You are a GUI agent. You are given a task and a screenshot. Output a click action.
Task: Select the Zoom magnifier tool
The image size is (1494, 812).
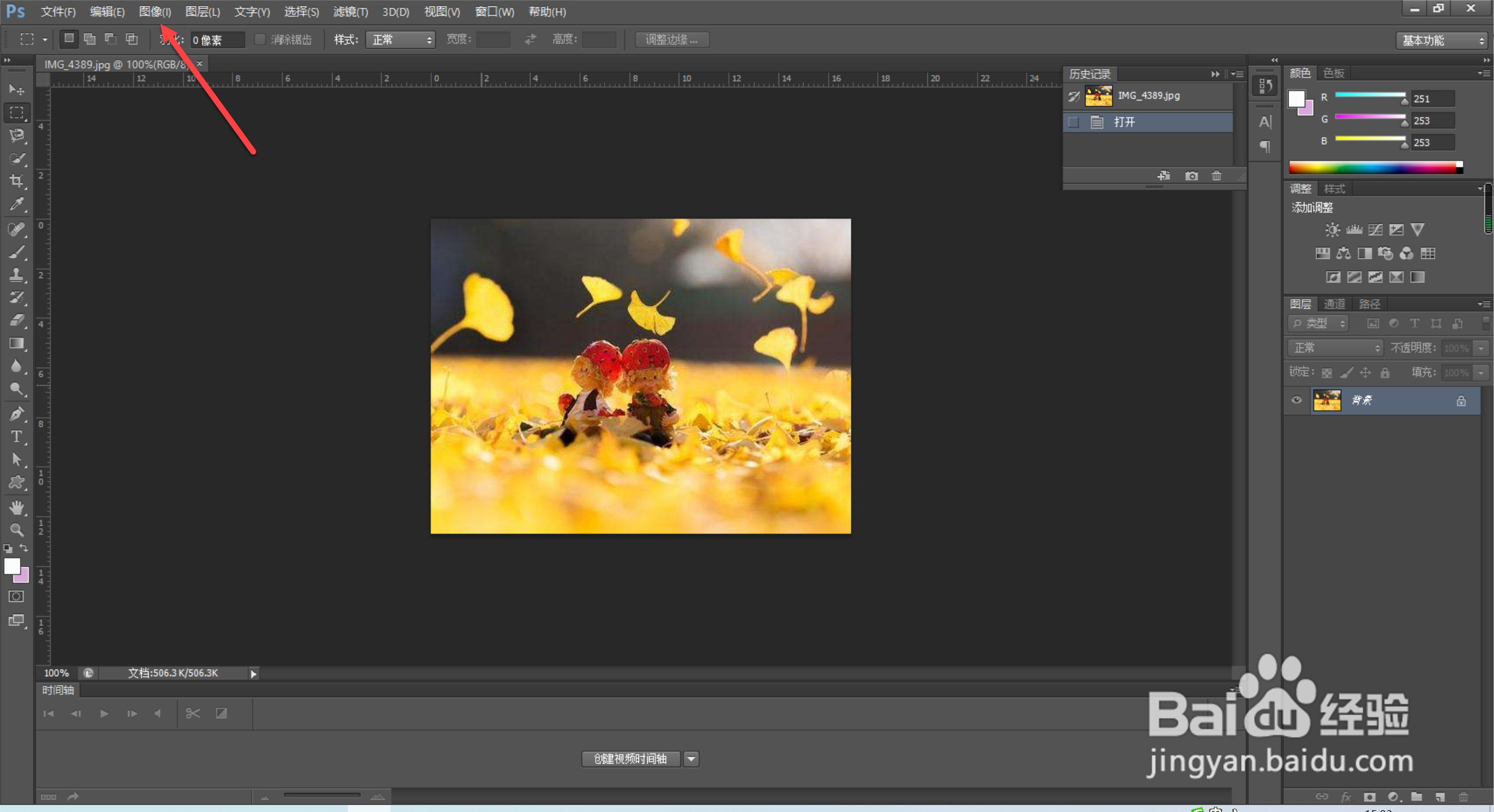click(16, 530)
